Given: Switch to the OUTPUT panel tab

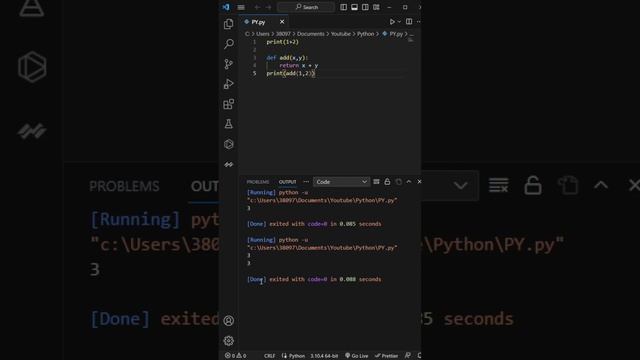Looking at the screenshot, I should (x=287, y=182).
